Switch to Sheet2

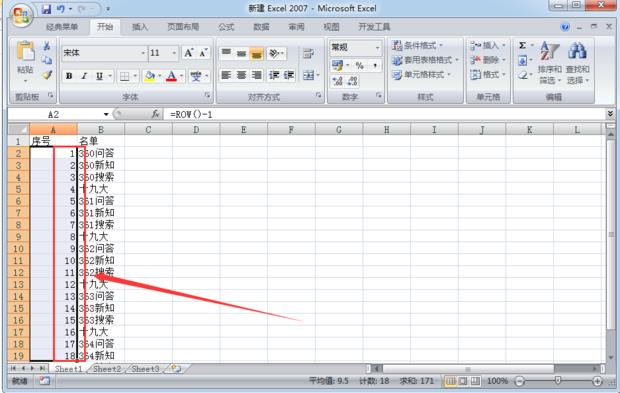tap(107, 369)
